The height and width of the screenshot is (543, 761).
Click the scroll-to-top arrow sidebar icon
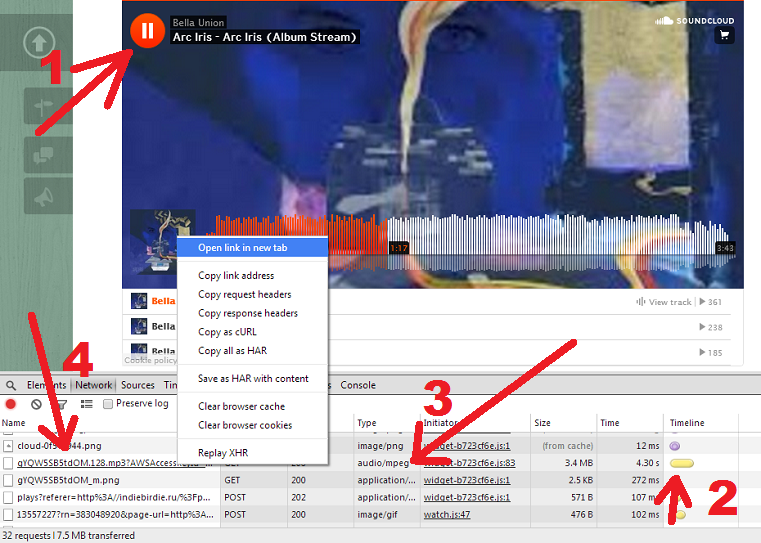coord(39,43)
